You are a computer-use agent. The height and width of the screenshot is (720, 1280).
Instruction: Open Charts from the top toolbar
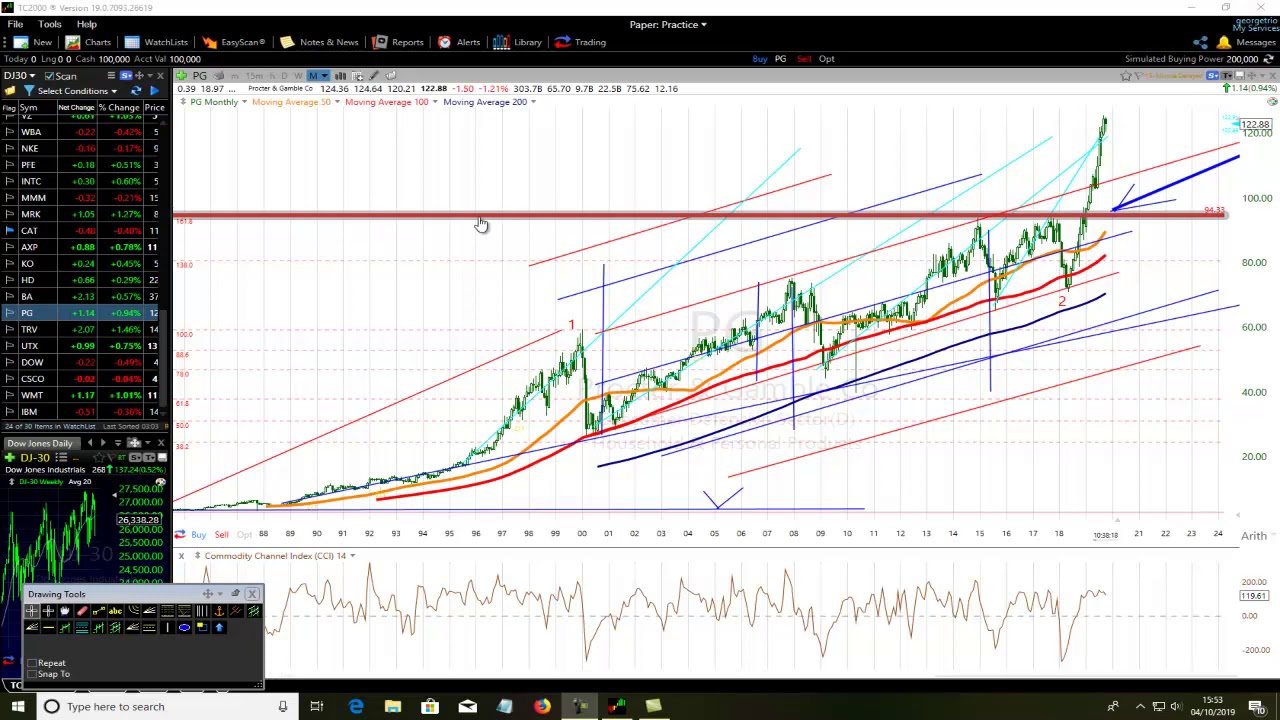[88, 42]
